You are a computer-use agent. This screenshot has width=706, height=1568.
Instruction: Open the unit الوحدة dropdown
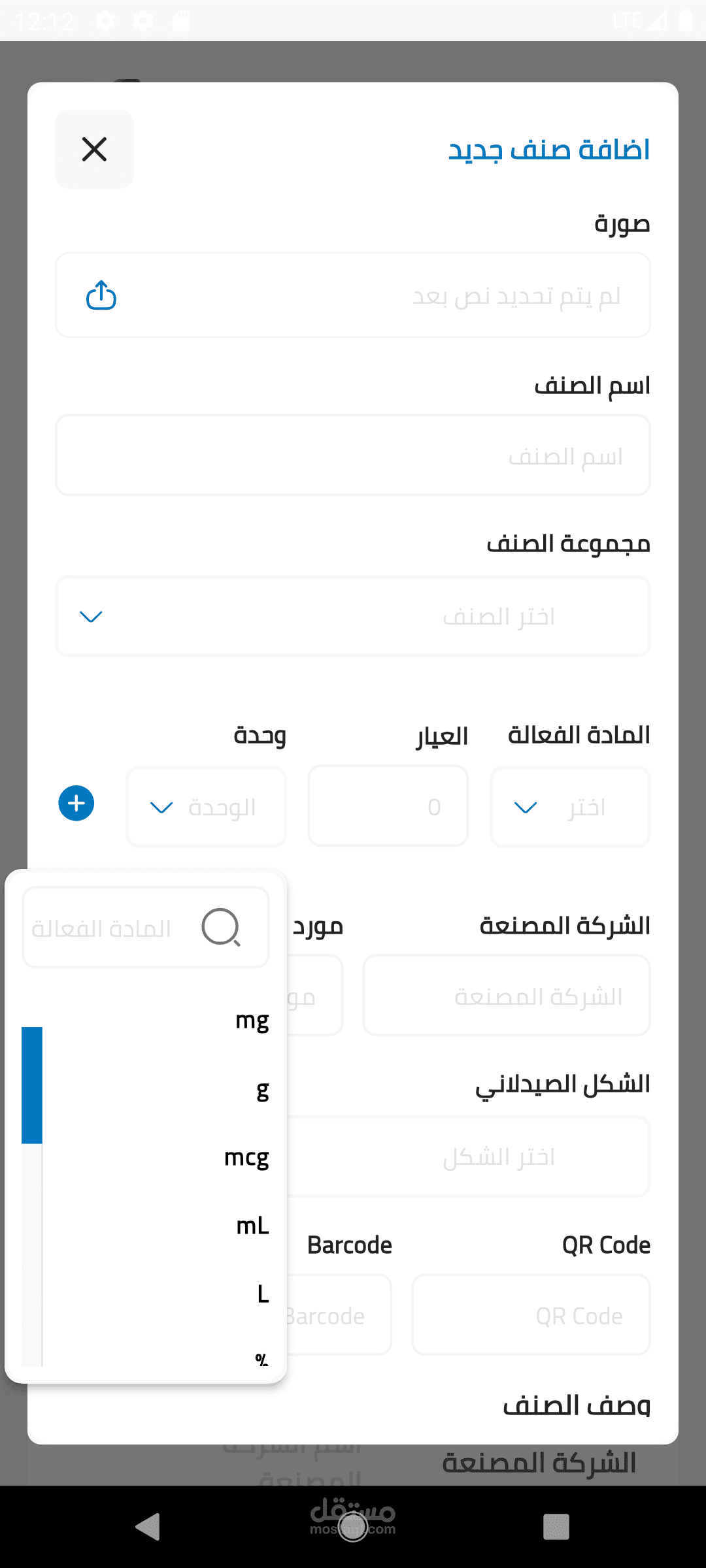click(x=207, y=807)
